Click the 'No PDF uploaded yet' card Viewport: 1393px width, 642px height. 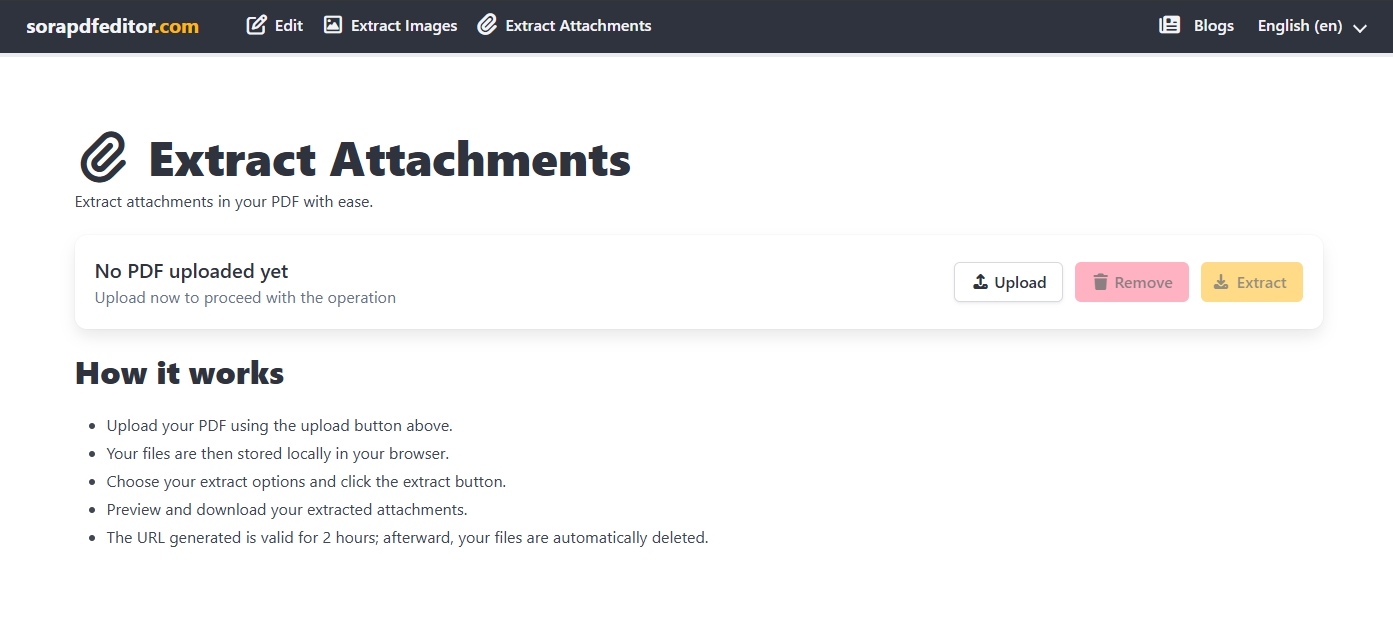[x=400, y=281]
